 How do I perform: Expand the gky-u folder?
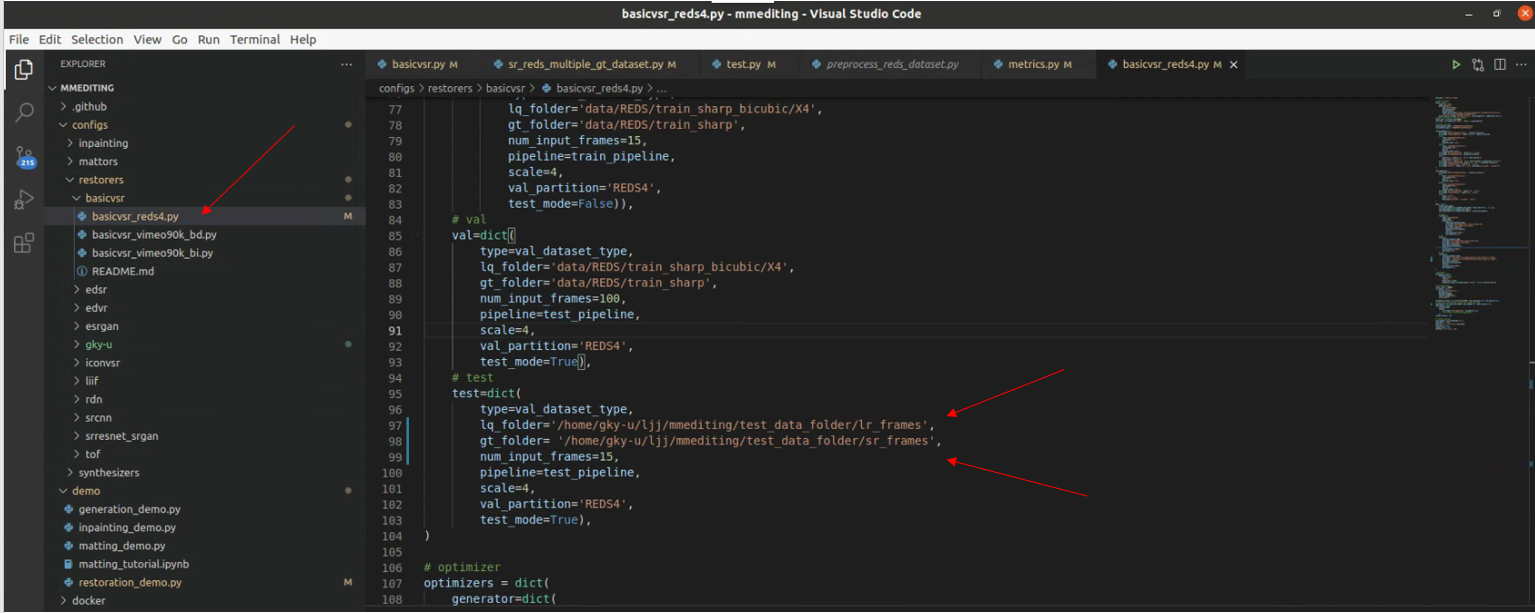click(77, 344)
